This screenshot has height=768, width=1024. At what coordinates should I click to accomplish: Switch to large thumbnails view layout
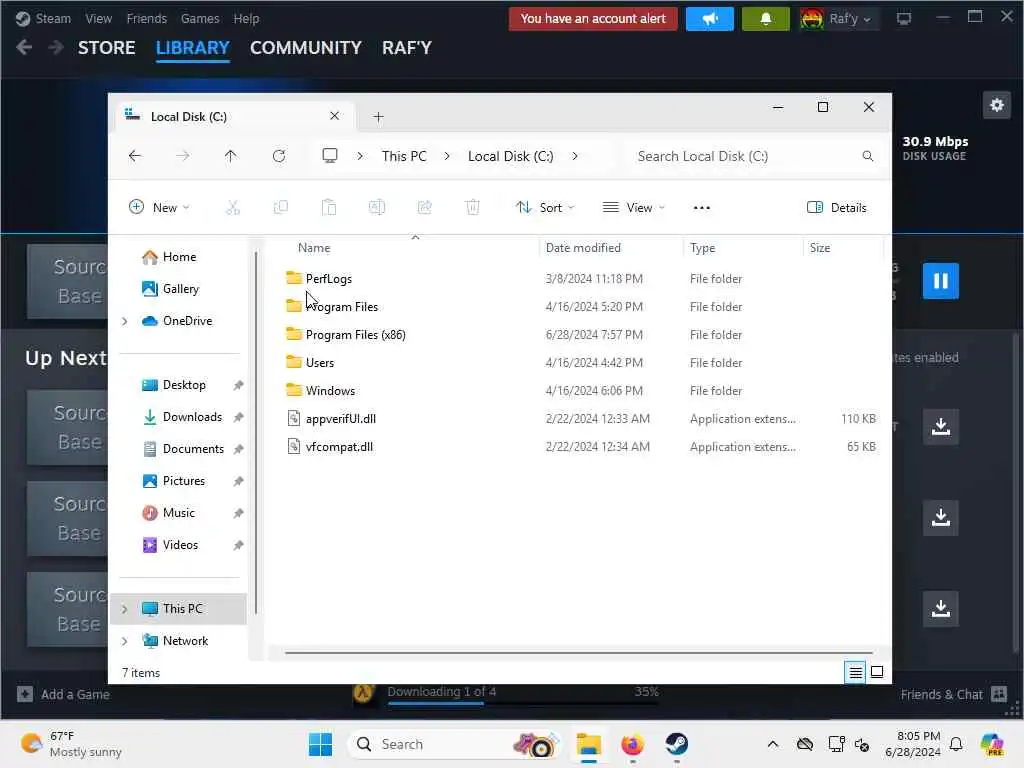pos(877,672)
